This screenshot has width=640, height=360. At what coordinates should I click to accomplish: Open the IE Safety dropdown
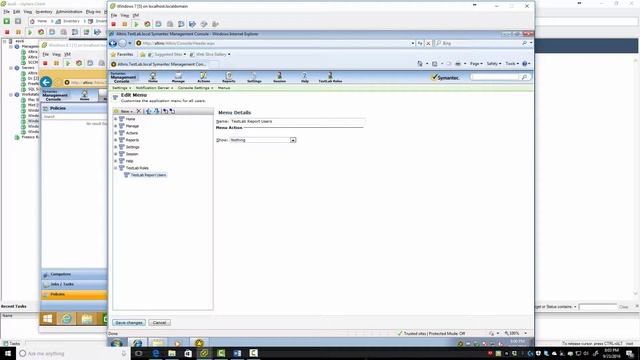click(x=493, y=64)
